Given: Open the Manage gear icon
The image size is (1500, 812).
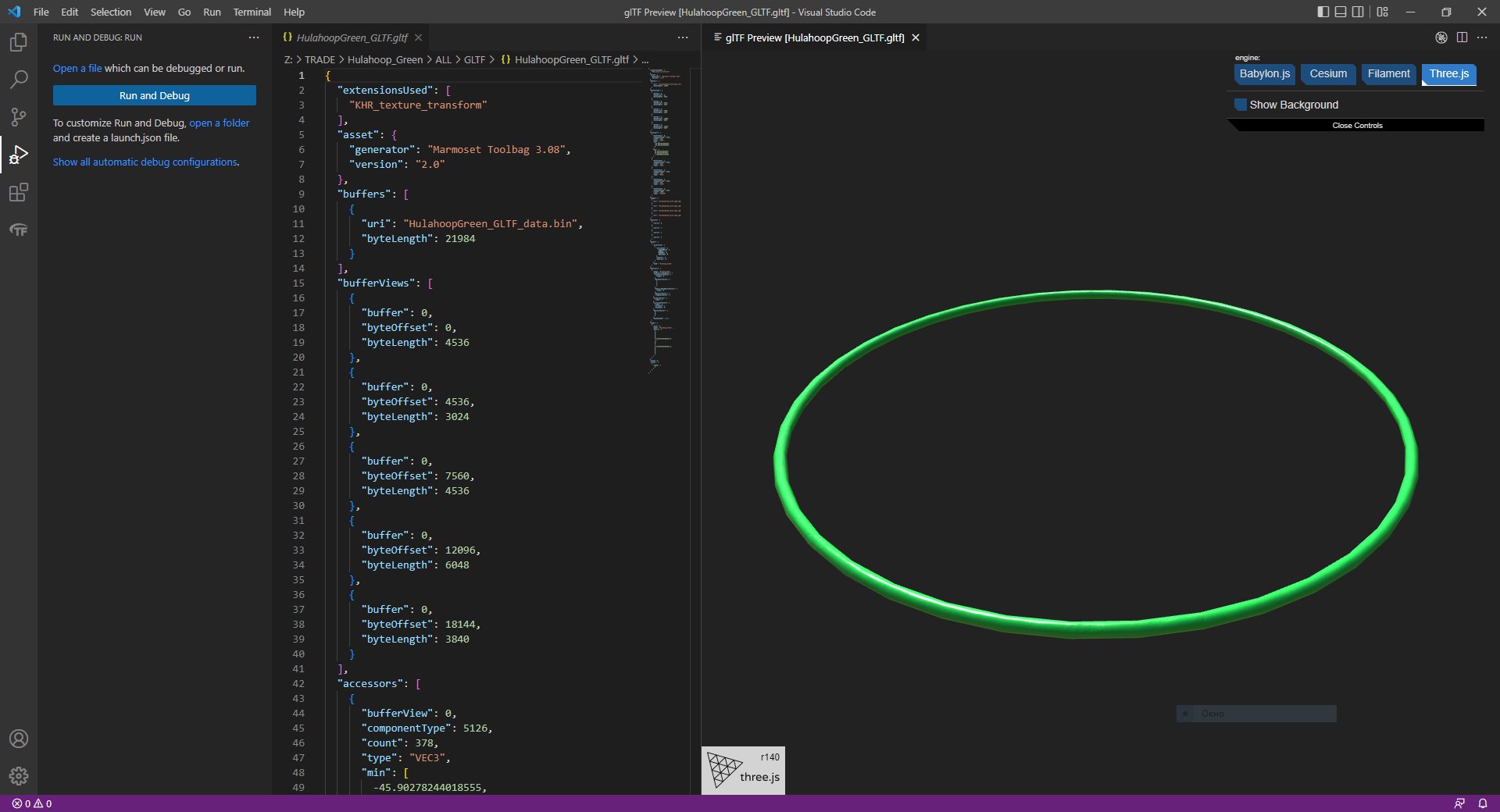Looking at the screenshot, I should [x=18, y=776].
